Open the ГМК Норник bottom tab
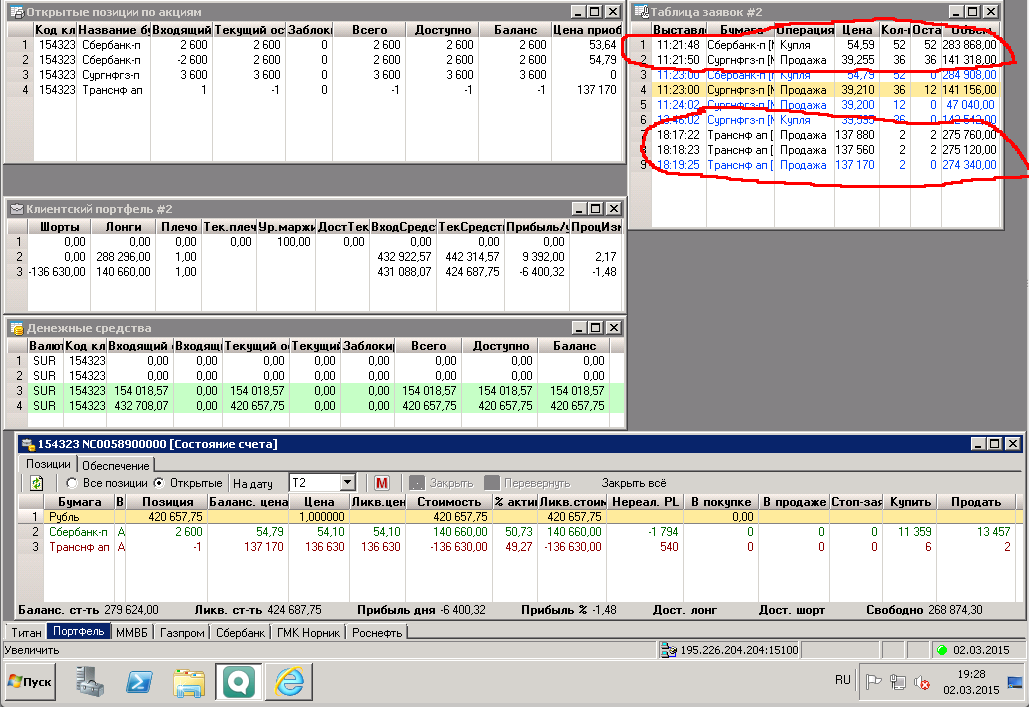1029x707 pixels. (308, 633)
